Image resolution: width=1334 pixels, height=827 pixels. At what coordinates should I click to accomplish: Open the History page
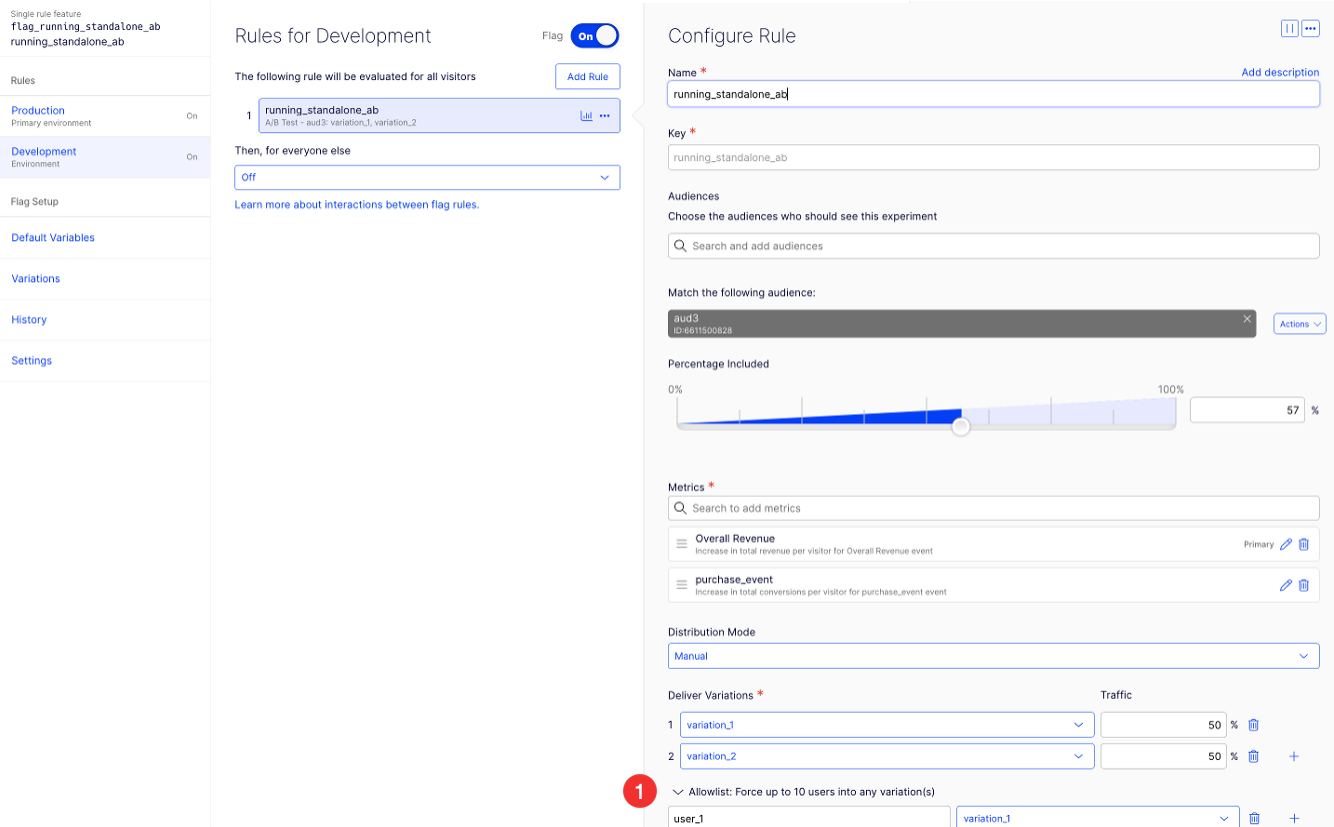point(29,320)
